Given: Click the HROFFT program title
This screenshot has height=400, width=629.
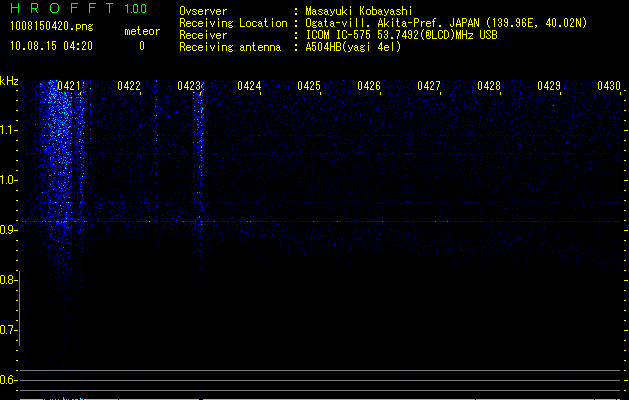Looking at the screenshot, I should (62, 8).
